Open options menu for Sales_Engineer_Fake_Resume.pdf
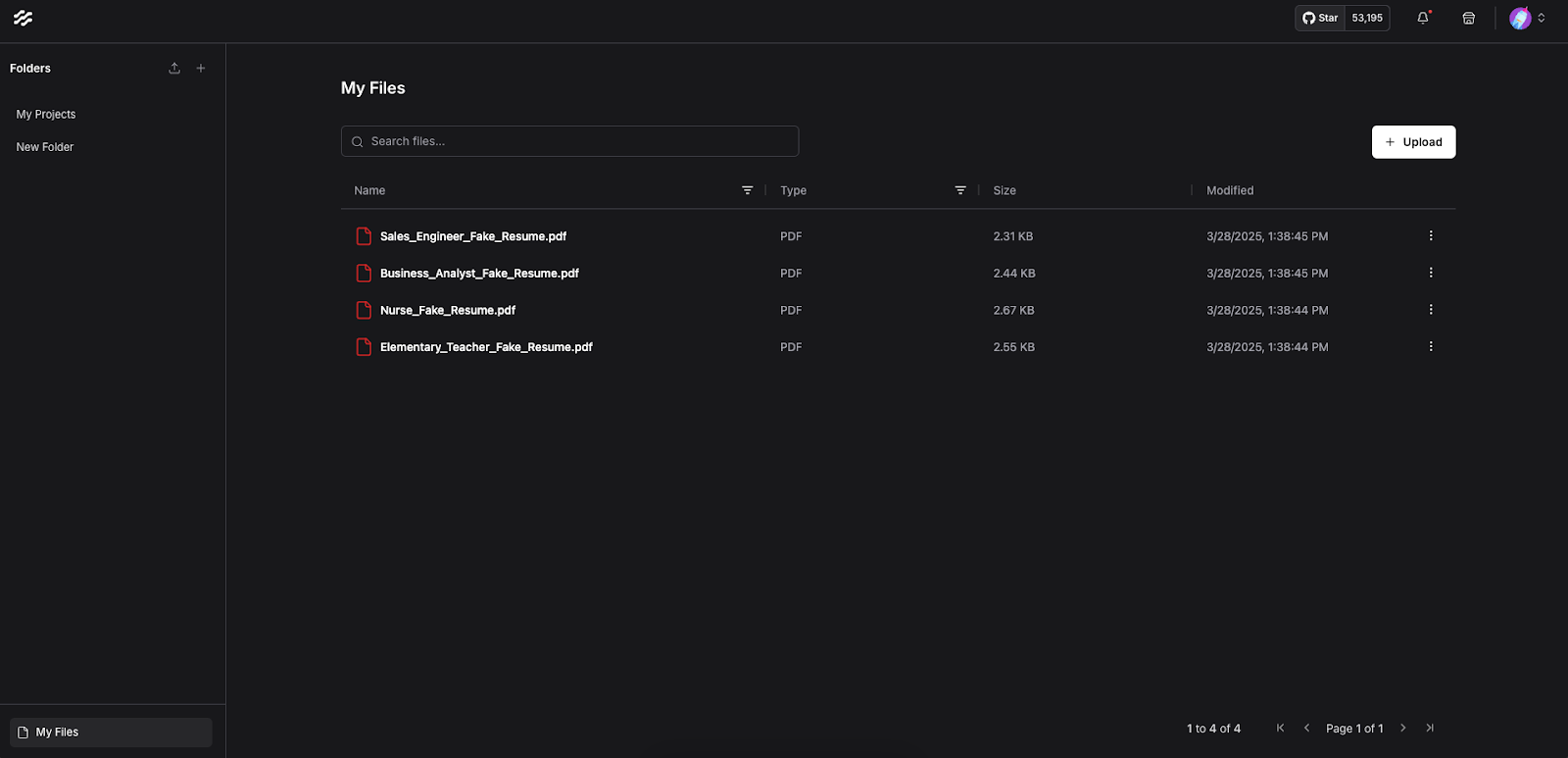The height and width of the screenshot is (758, 1568). (x=1430, y=236)
